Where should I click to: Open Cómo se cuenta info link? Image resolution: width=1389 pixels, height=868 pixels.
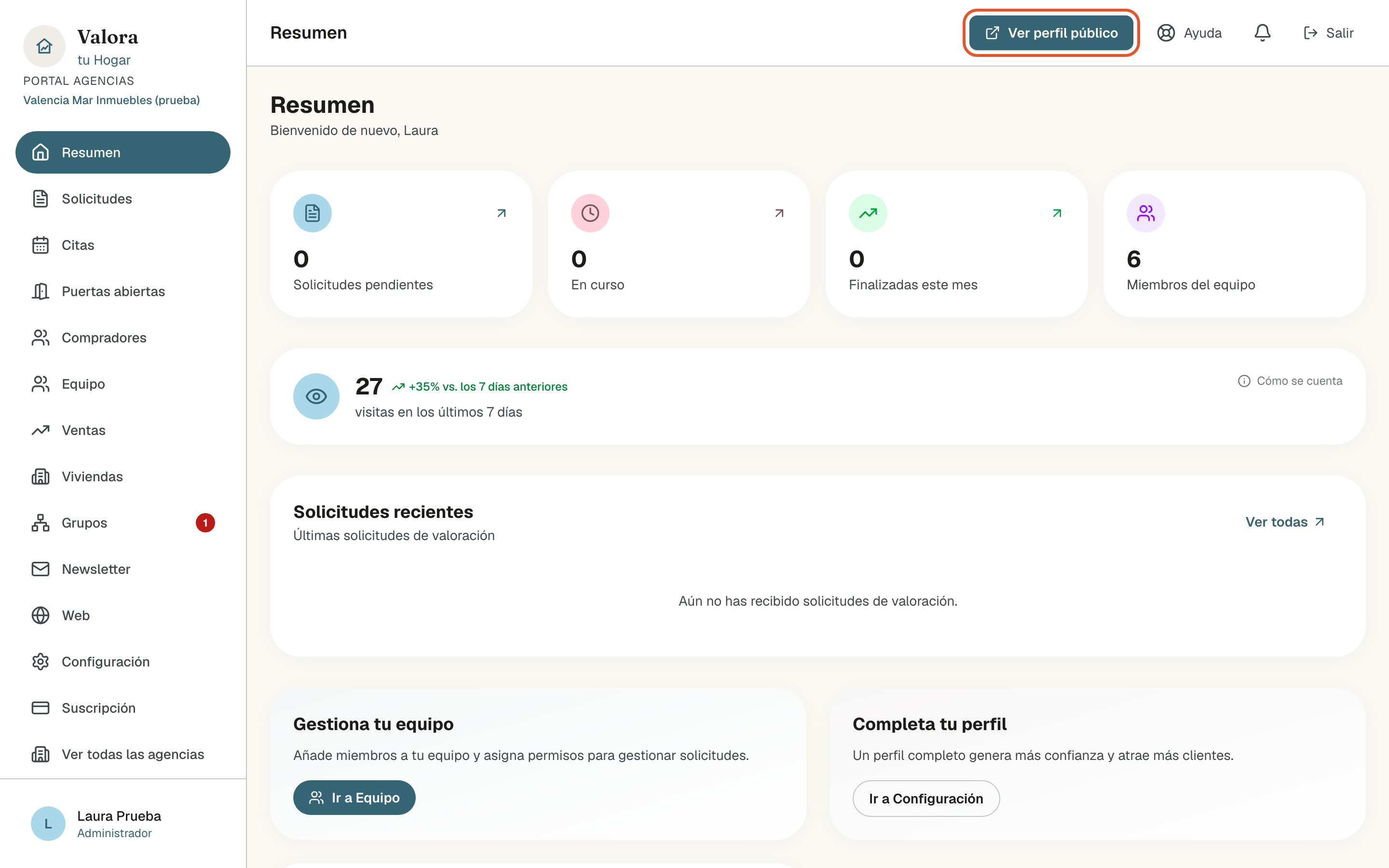tap(1290, 381)
